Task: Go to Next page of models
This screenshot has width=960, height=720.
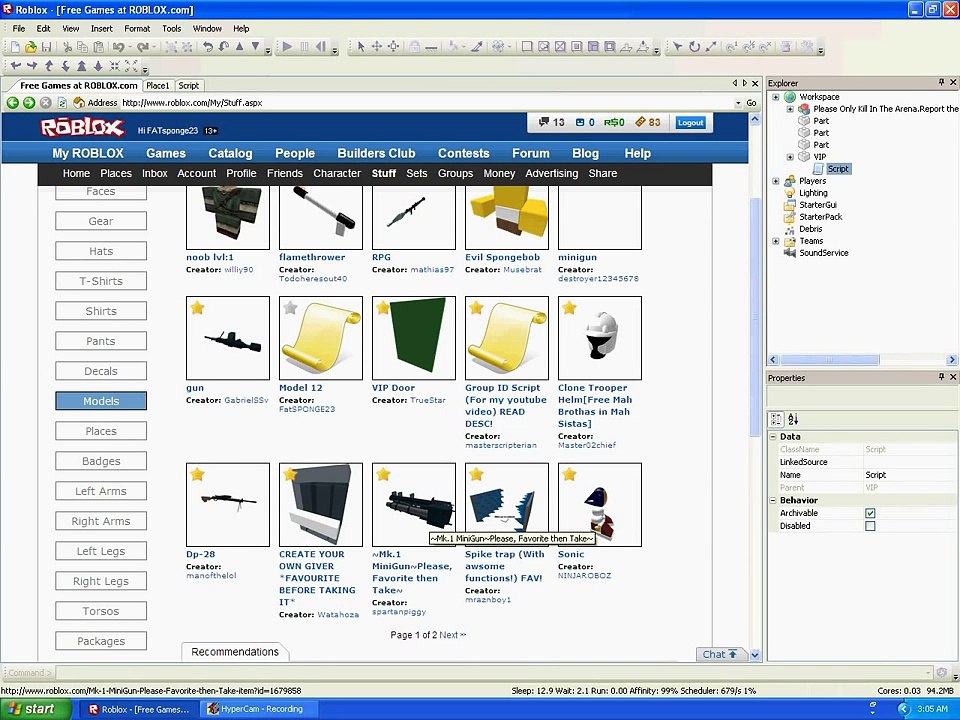Action: (452, 635)
